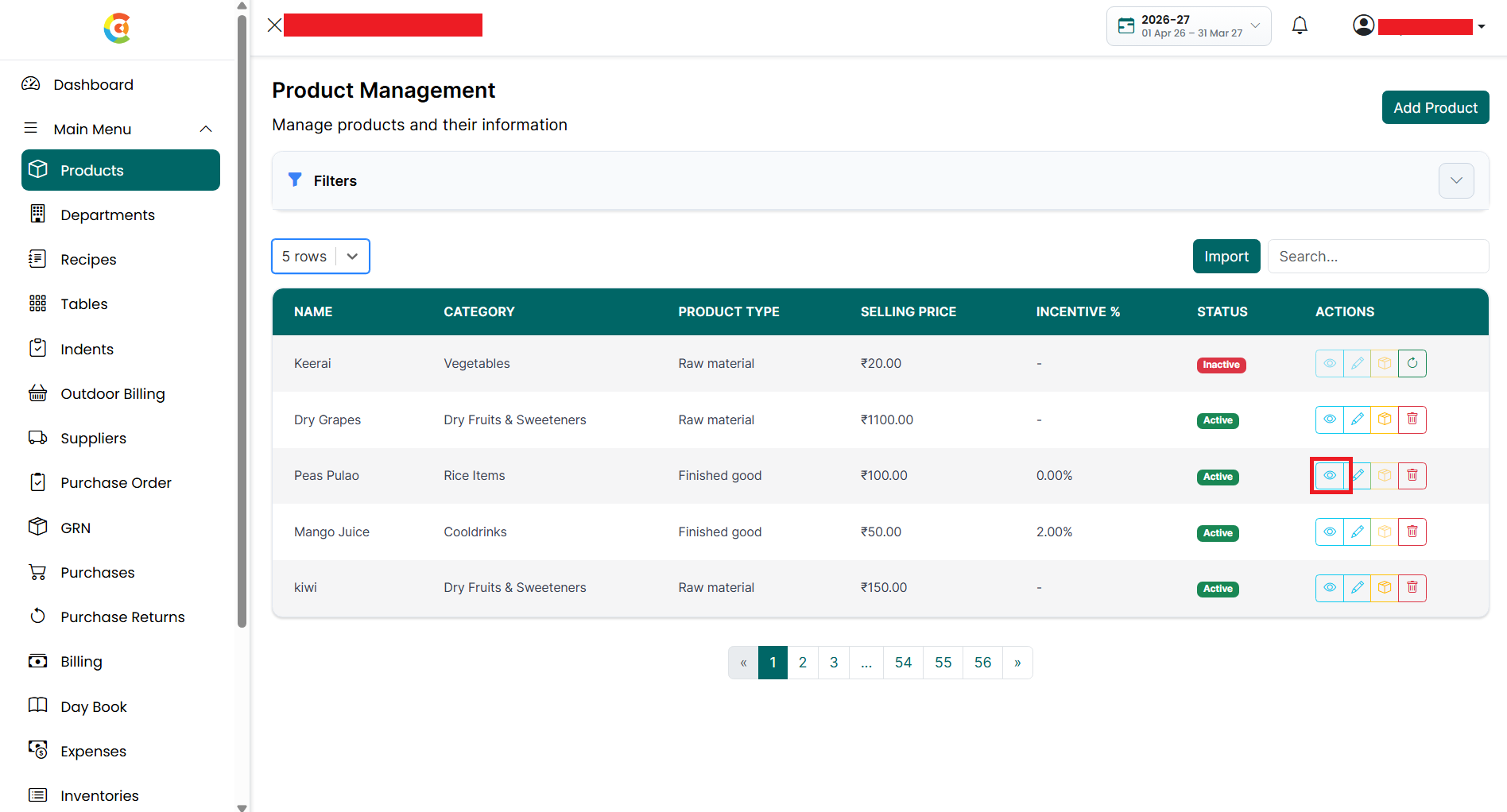Screen dimensions: 1507x812
Task: Open Purchase Order from the sidebar
Action: (121, 483)
